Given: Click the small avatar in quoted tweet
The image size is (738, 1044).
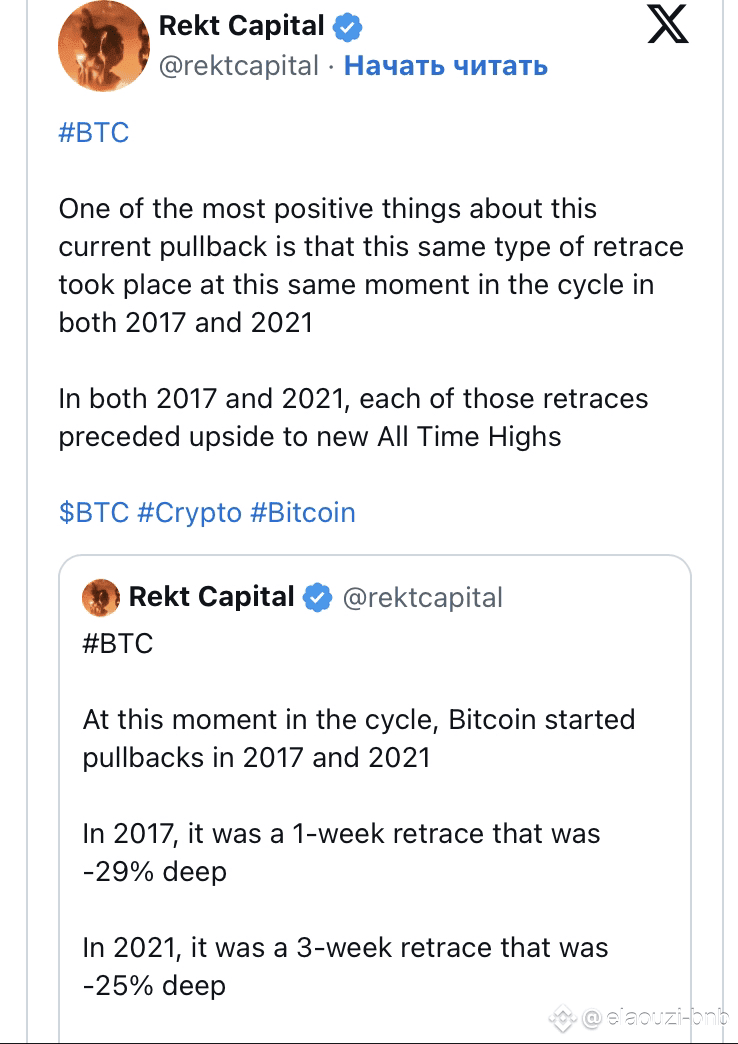Looking at the screenshot, I should [101, 597].
